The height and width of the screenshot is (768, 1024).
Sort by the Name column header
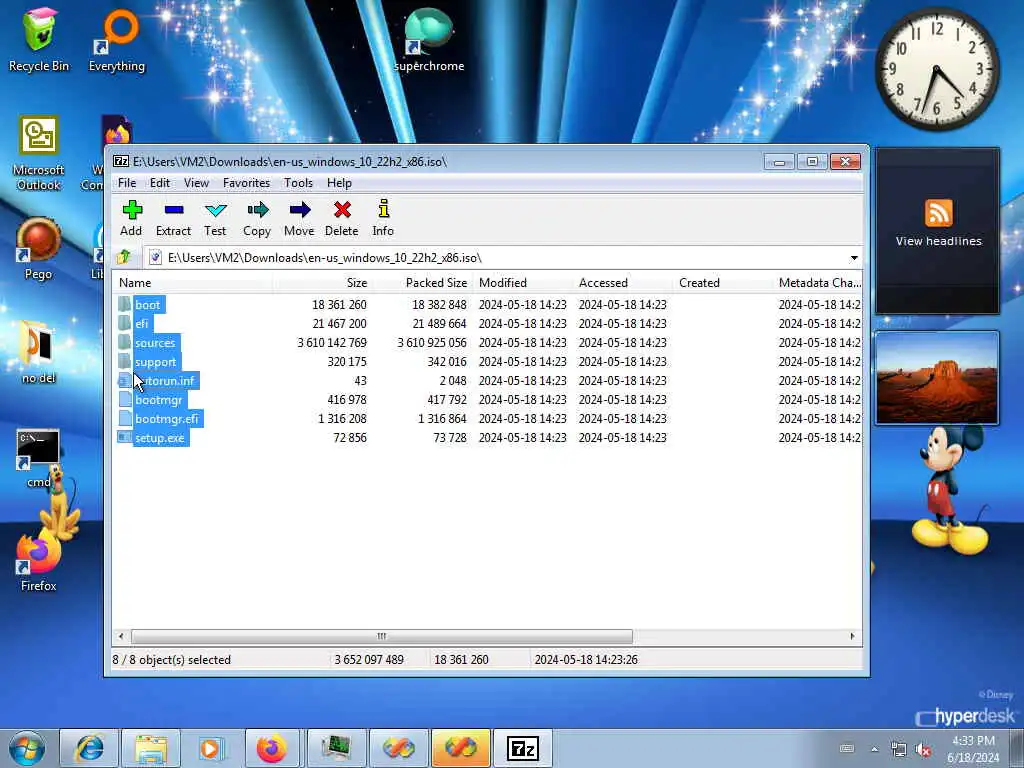click(193, 283)
